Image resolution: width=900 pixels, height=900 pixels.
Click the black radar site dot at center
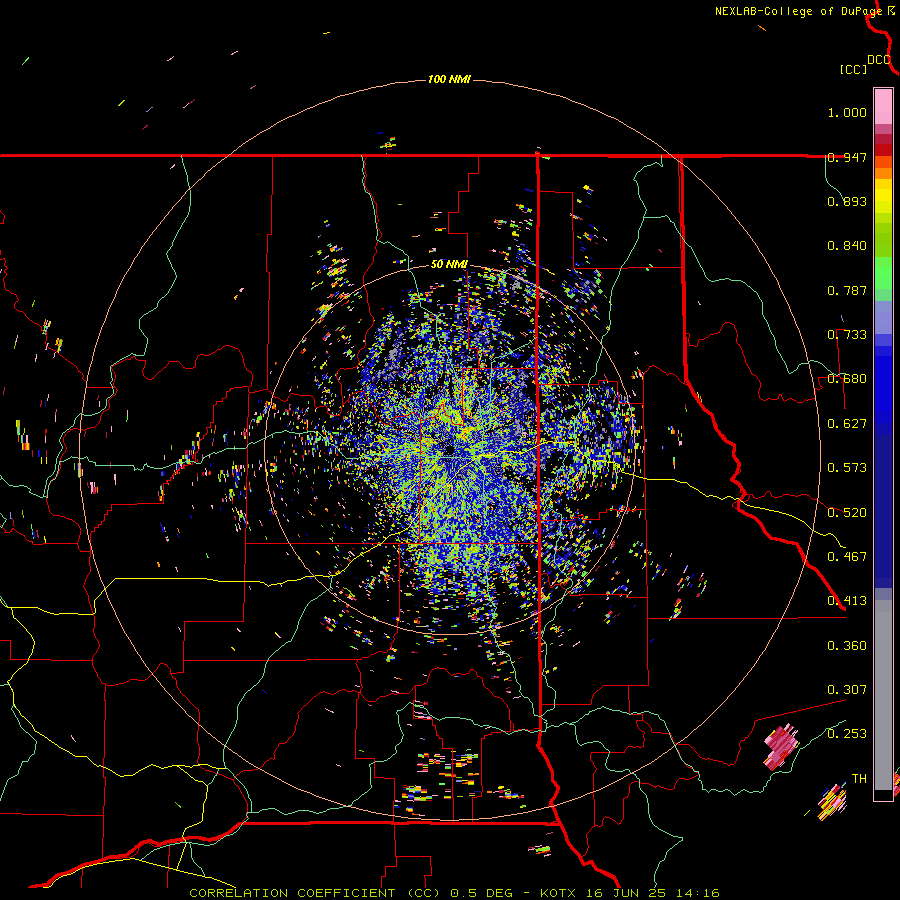[x=449, y=450]
